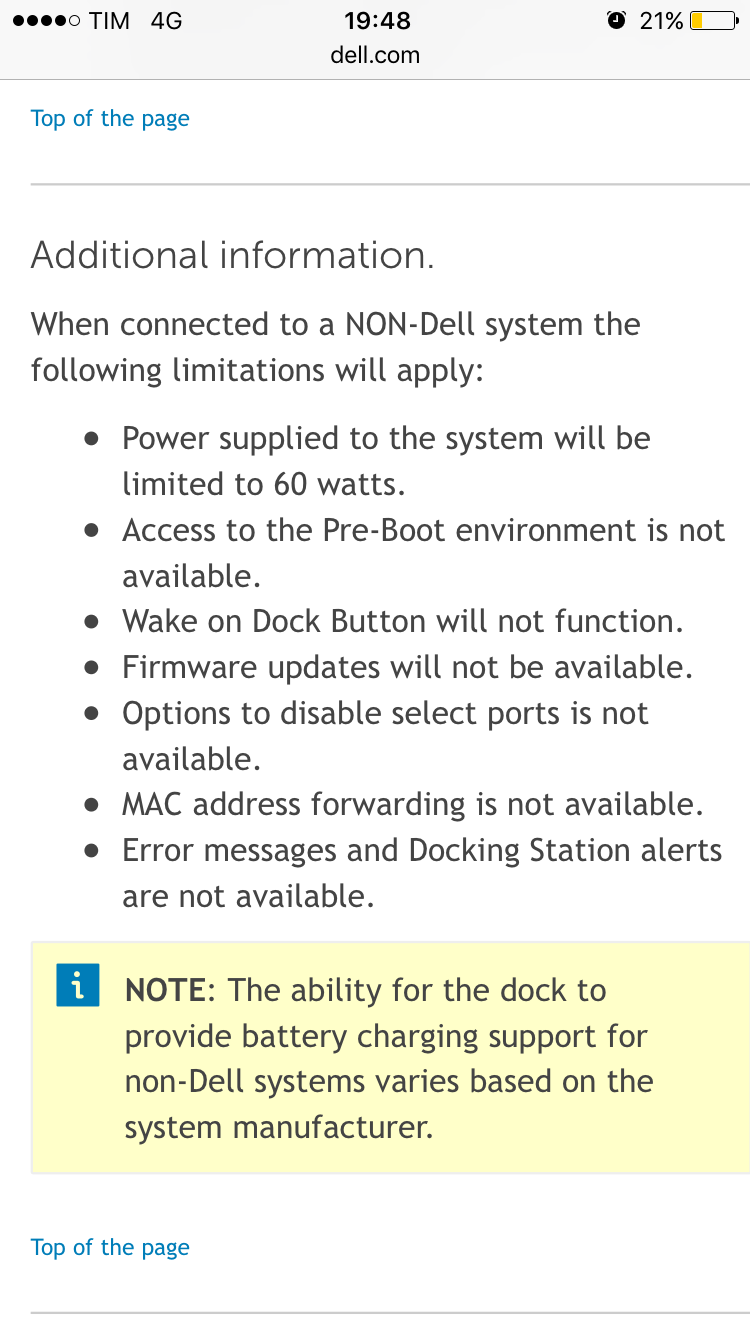Screen dimensions: 750x1334
Task: Tap the Pre-Boot environment bullet item
Action: click(x=423, y=553)
